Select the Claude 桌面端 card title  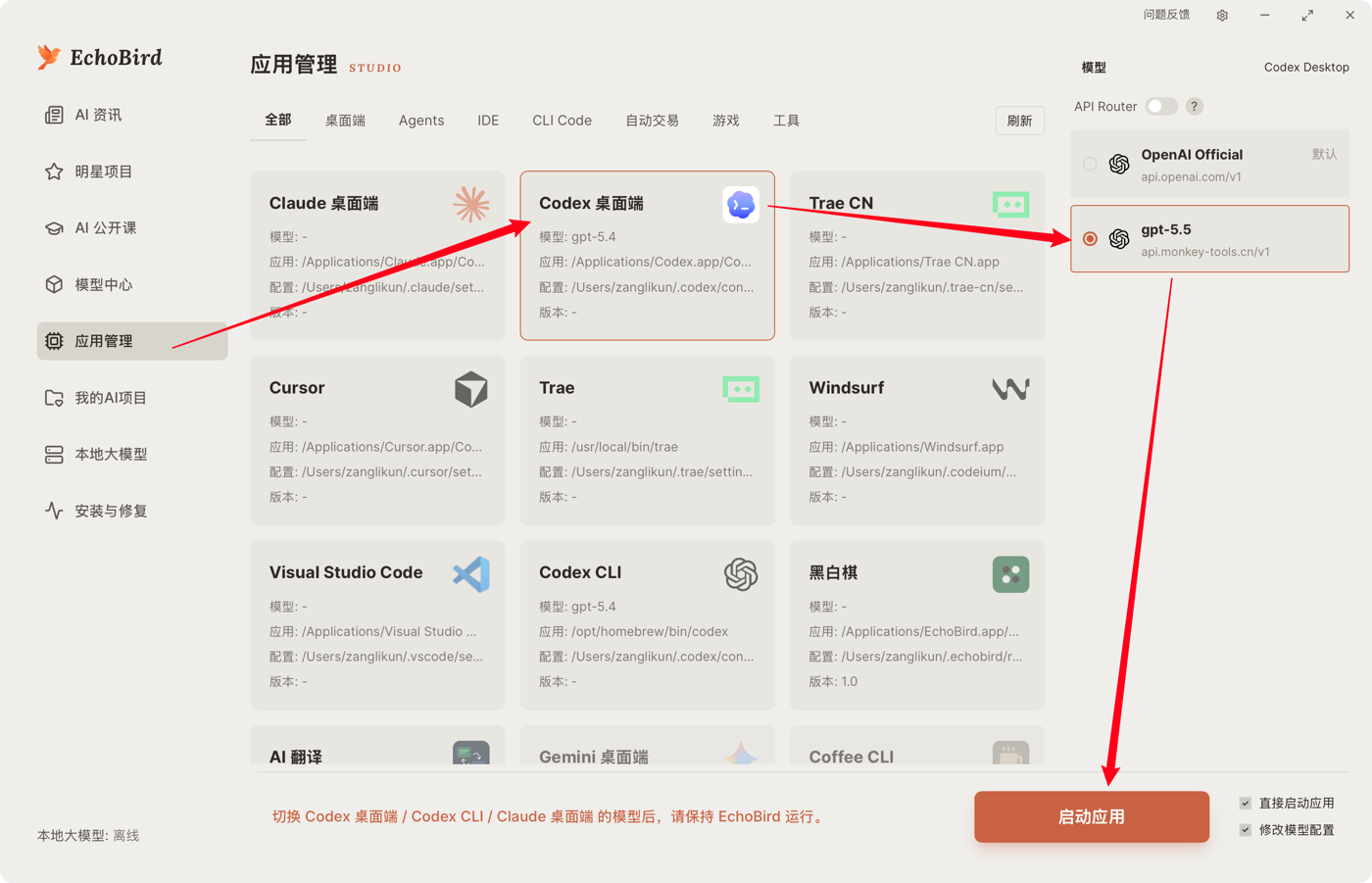point(323,203)
